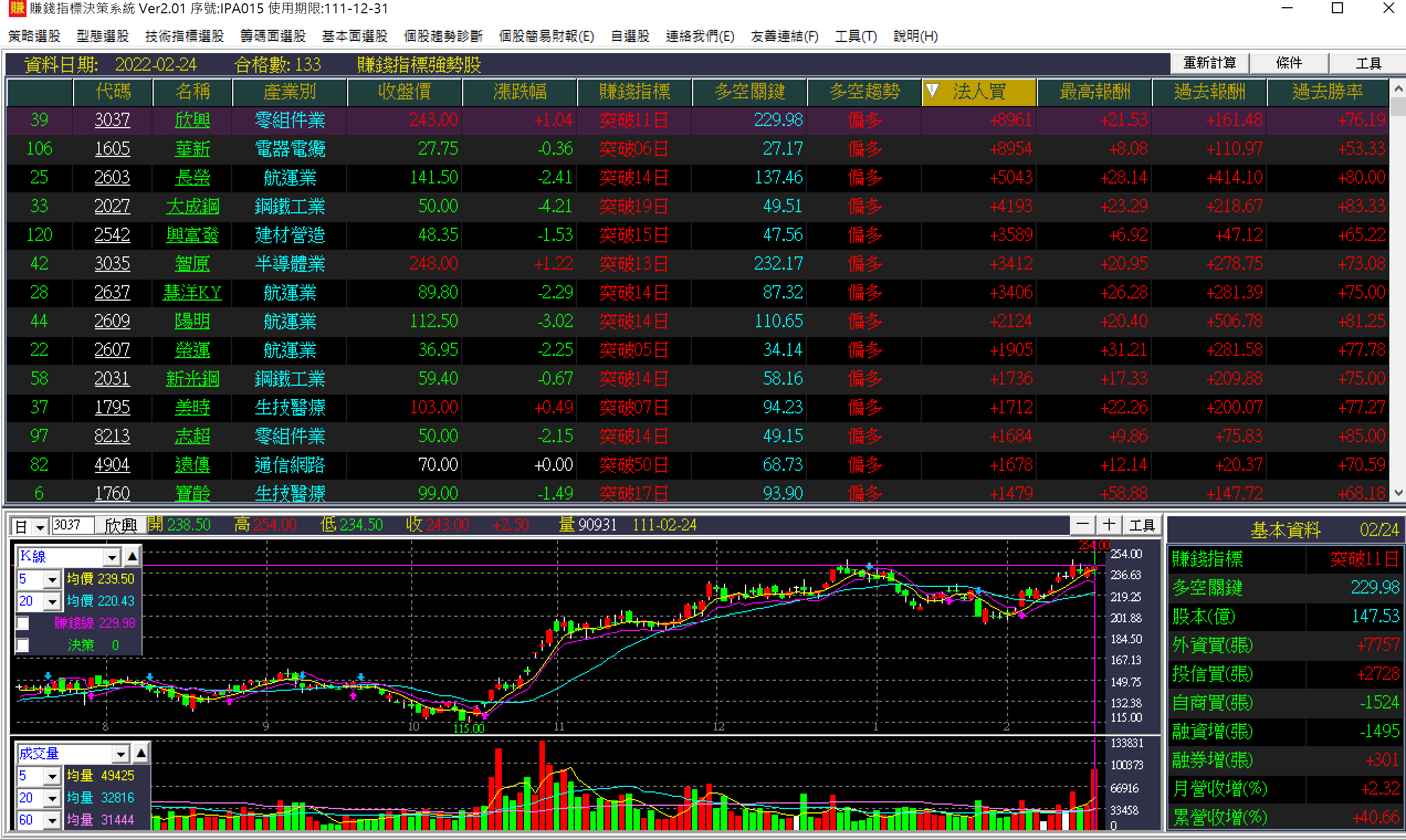Click the chart zoom-in plus button
The width and height of the screenshot is (1406, 840).
(1109, 526)
